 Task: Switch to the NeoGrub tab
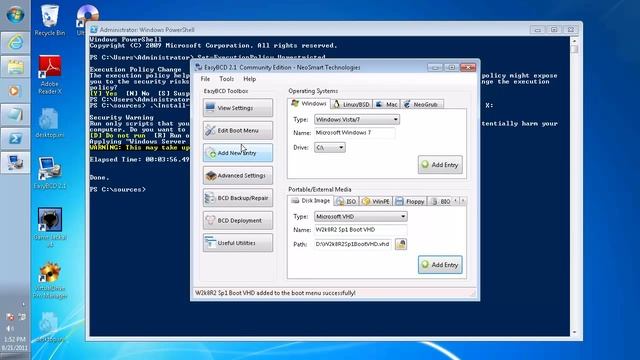click(421, 104)
